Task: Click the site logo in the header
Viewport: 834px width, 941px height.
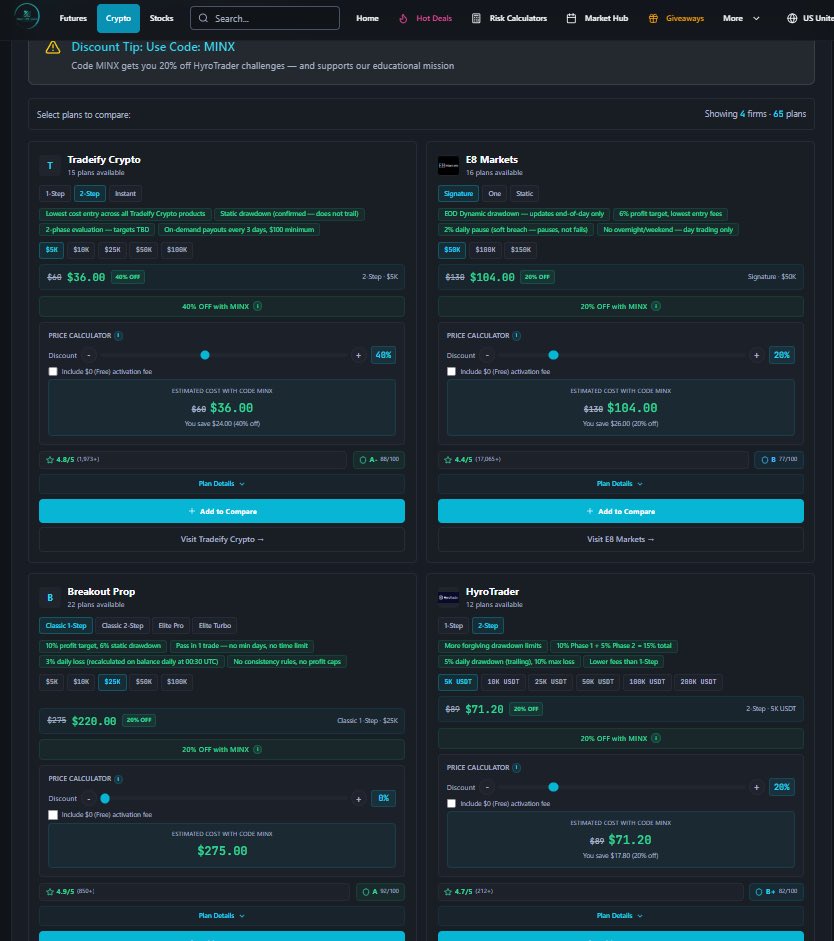Action: tap(26, 17)
